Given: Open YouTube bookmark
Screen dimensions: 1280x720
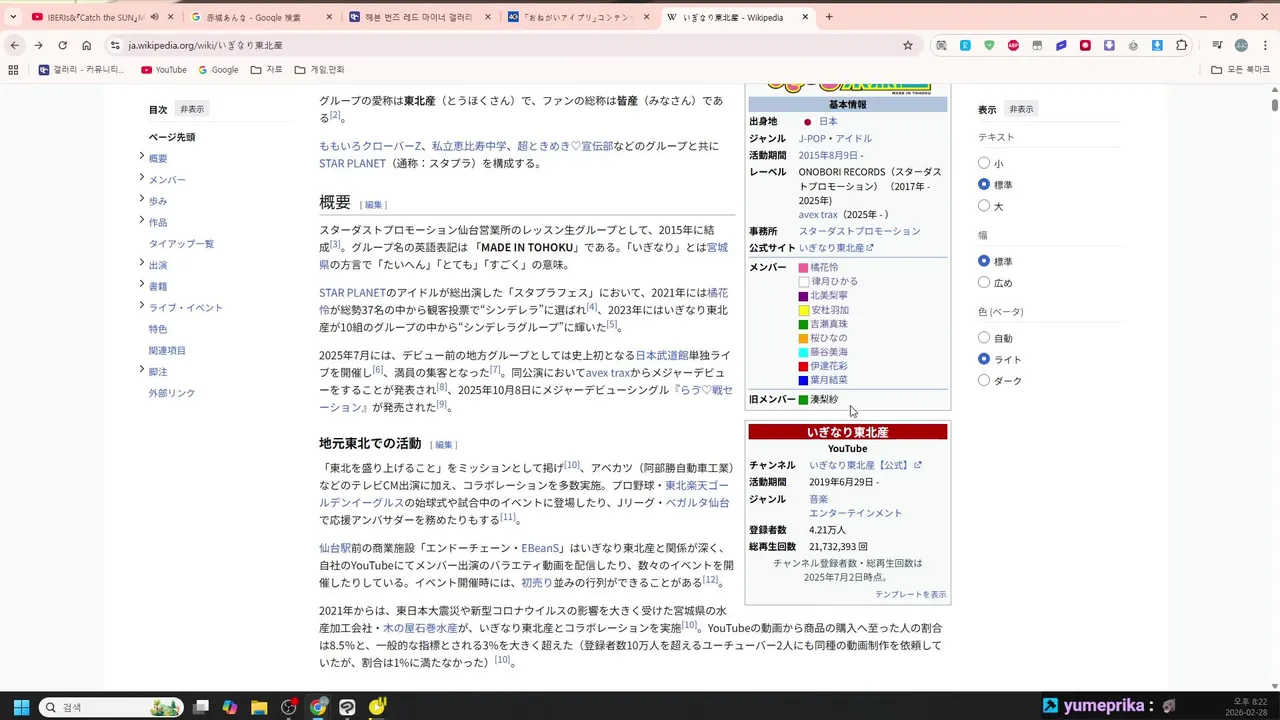Looking at the screenshot, I should click(164, 70).
